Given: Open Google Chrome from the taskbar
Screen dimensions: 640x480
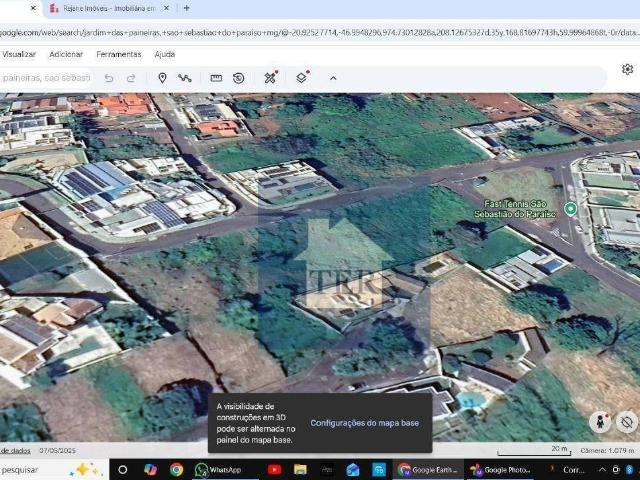Looking at the screenshot, I should (176, 470).
